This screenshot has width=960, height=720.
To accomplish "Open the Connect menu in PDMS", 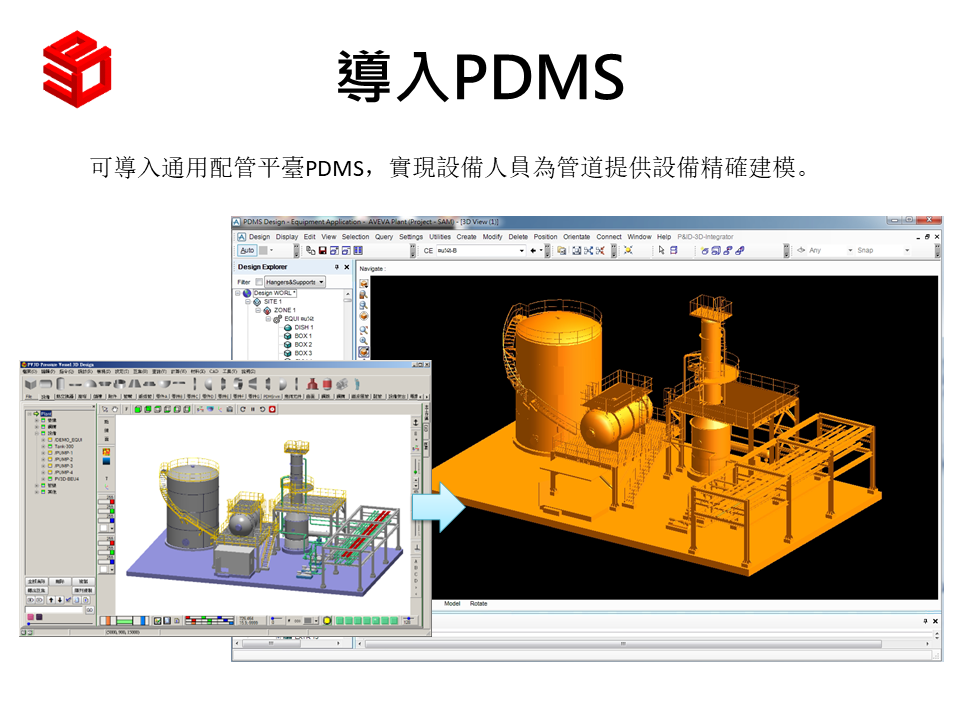I will click(609, 237).
